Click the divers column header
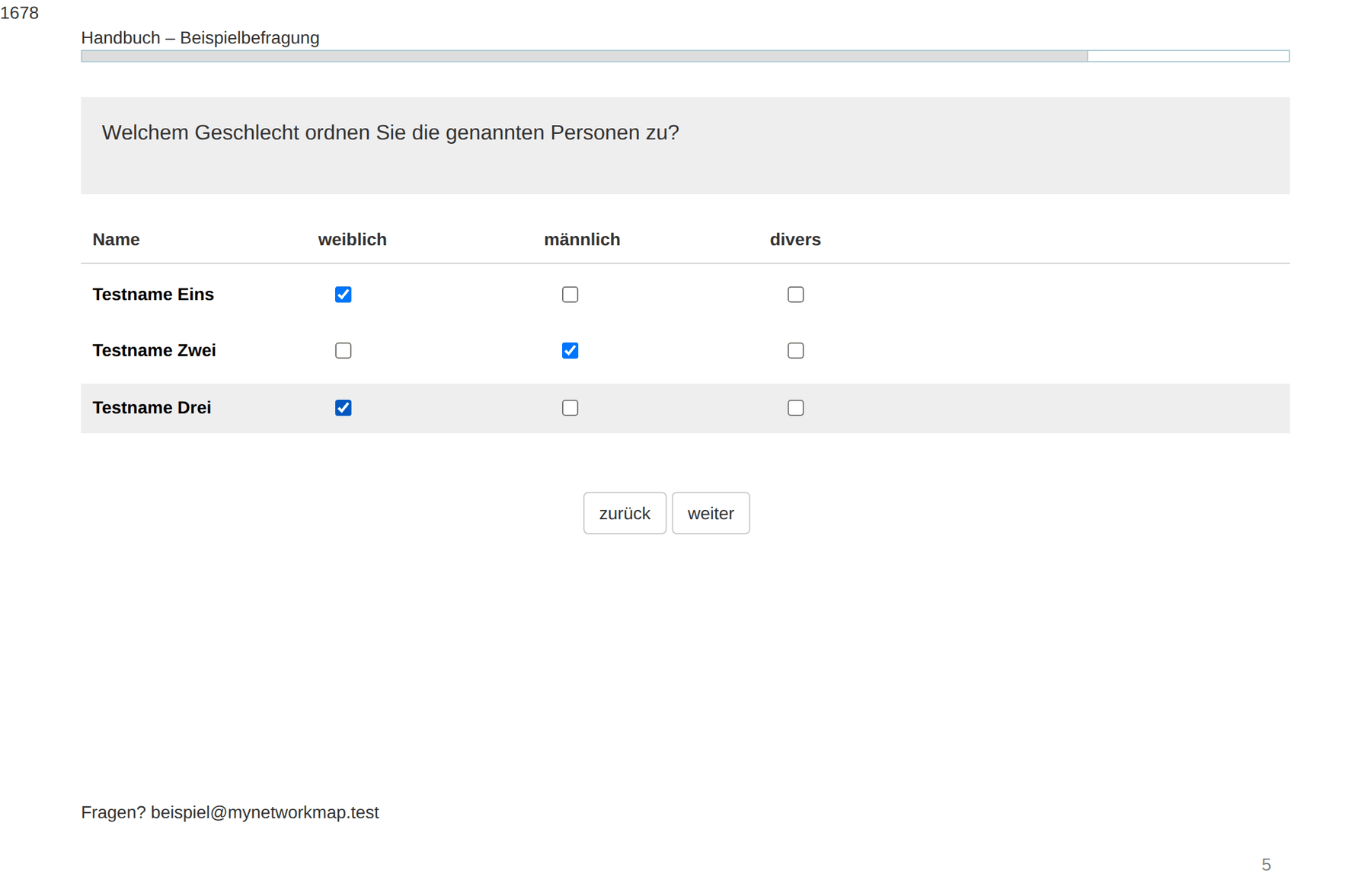Image resolution: width=1371 pixels, height=896 pixels. tap(795, 240)
